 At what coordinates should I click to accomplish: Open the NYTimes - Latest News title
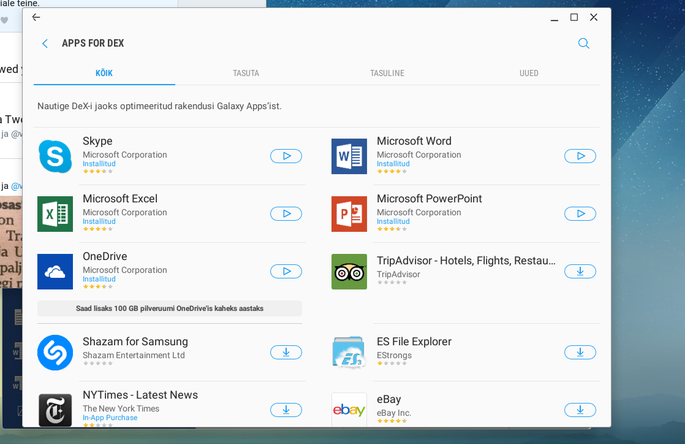[x=140, y=395]
